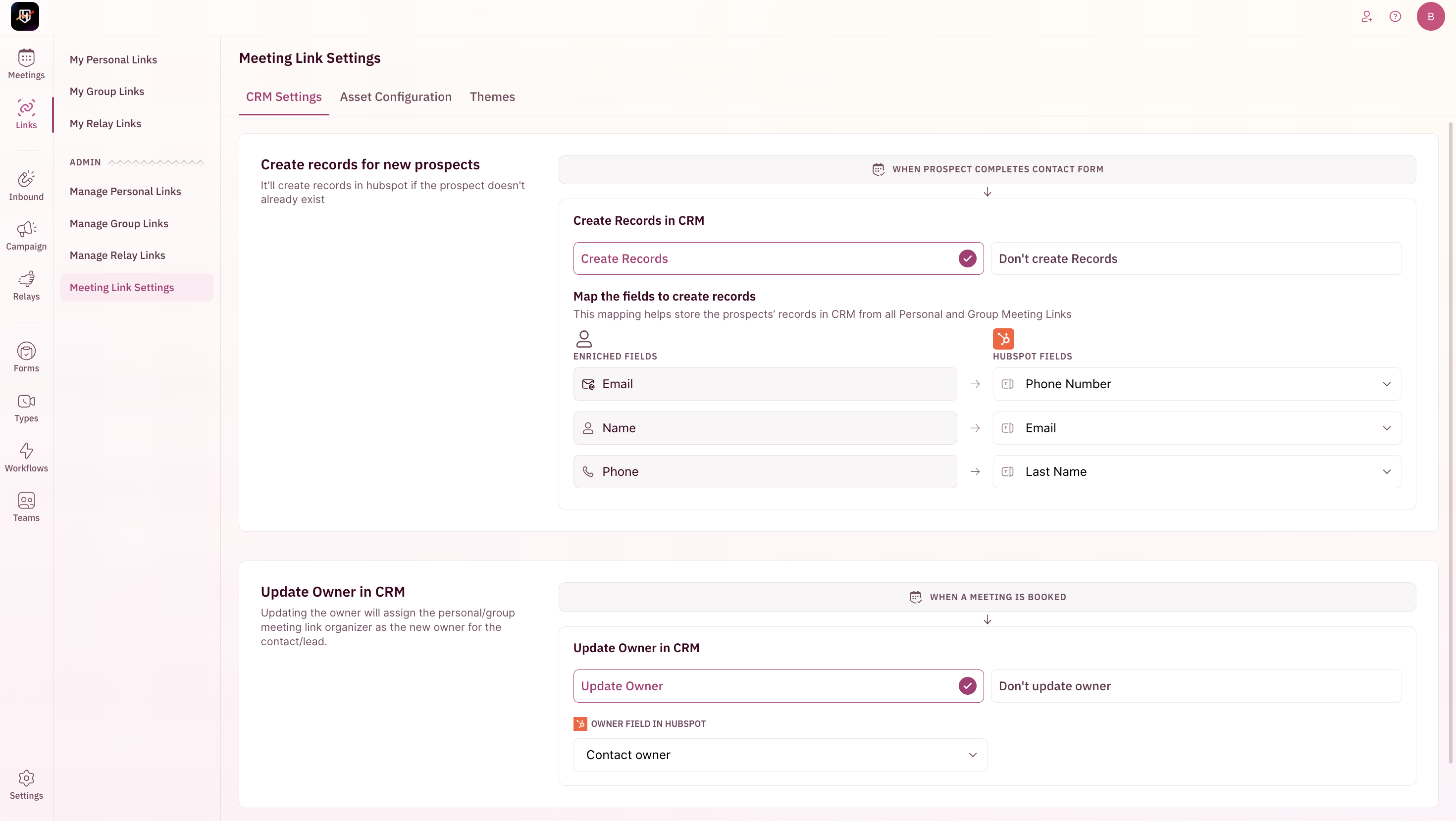Open My Personal Links
This screenshot has width=1456, height=821.
click(x=113, y=59)
